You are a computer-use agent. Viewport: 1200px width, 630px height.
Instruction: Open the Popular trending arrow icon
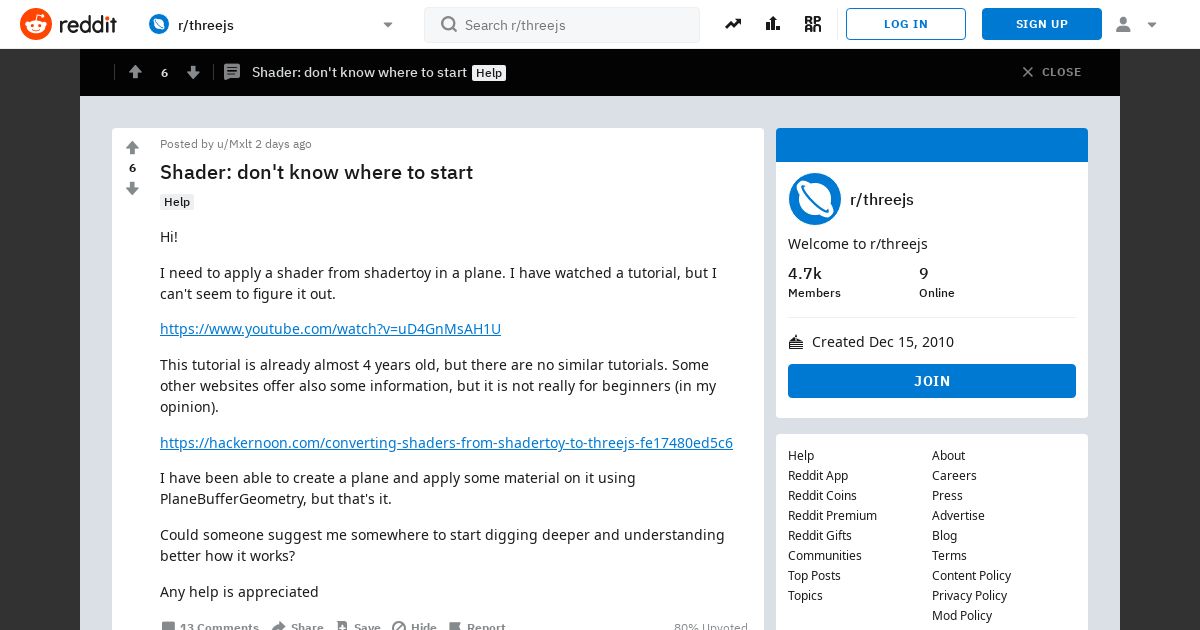tap(733, 24)
